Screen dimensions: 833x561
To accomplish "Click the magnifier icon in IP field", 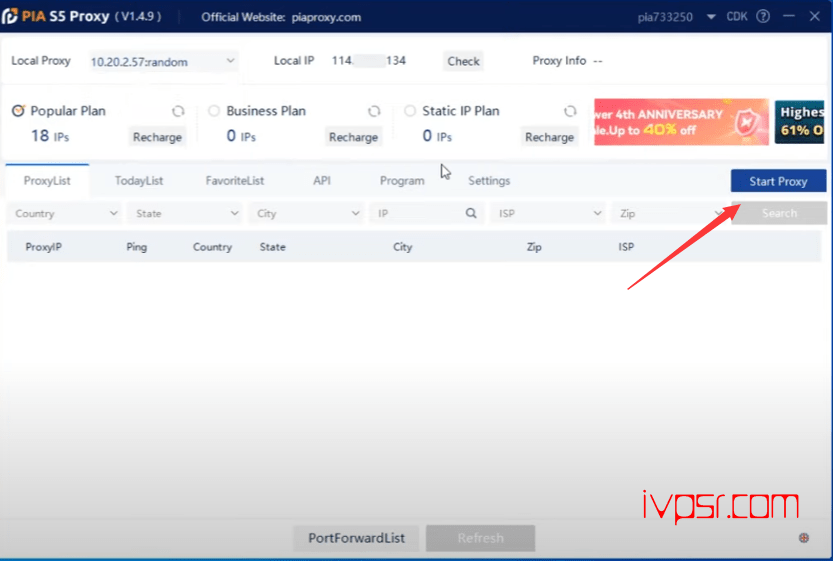I will click(471, 213).
